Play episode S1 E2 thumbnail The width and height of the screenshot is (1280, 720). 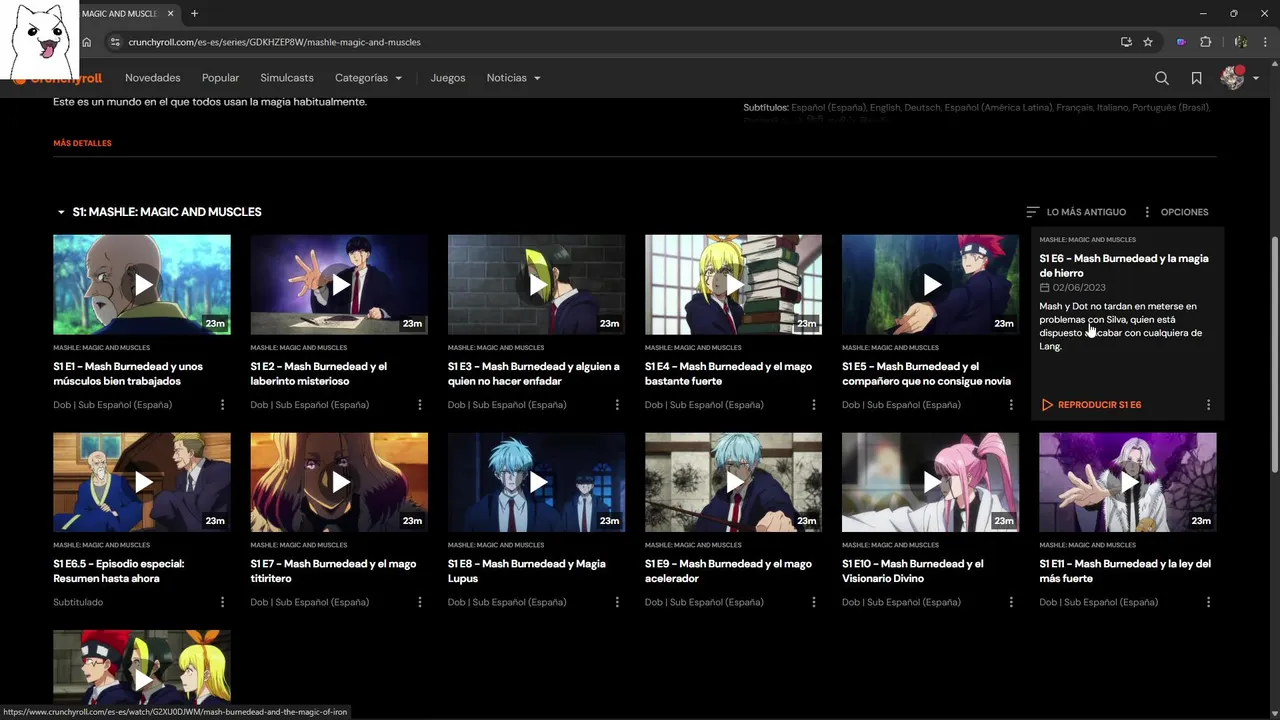(x=339, y=285)
